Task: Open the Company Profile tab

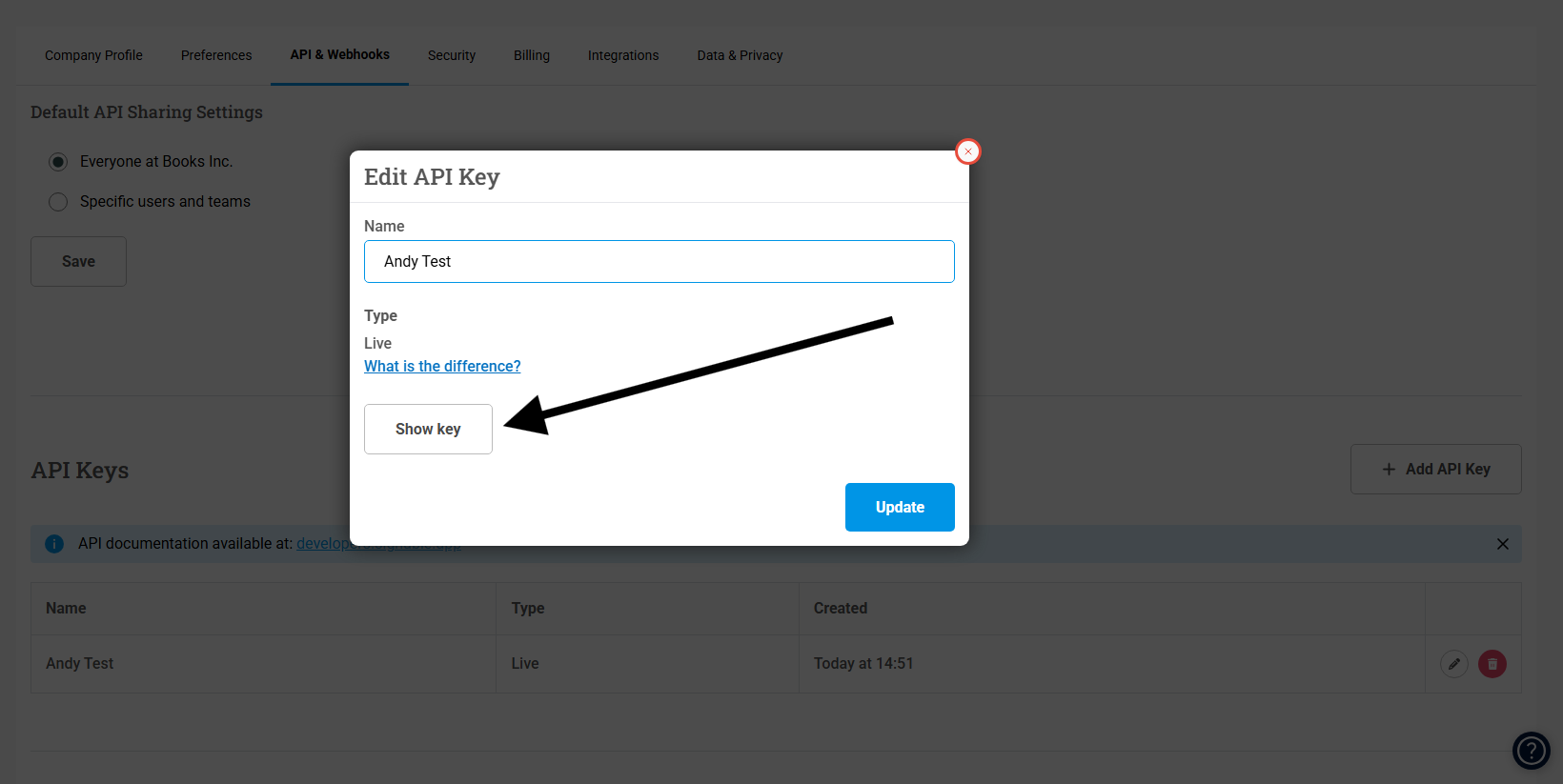Action: click(x=93, y=55)
